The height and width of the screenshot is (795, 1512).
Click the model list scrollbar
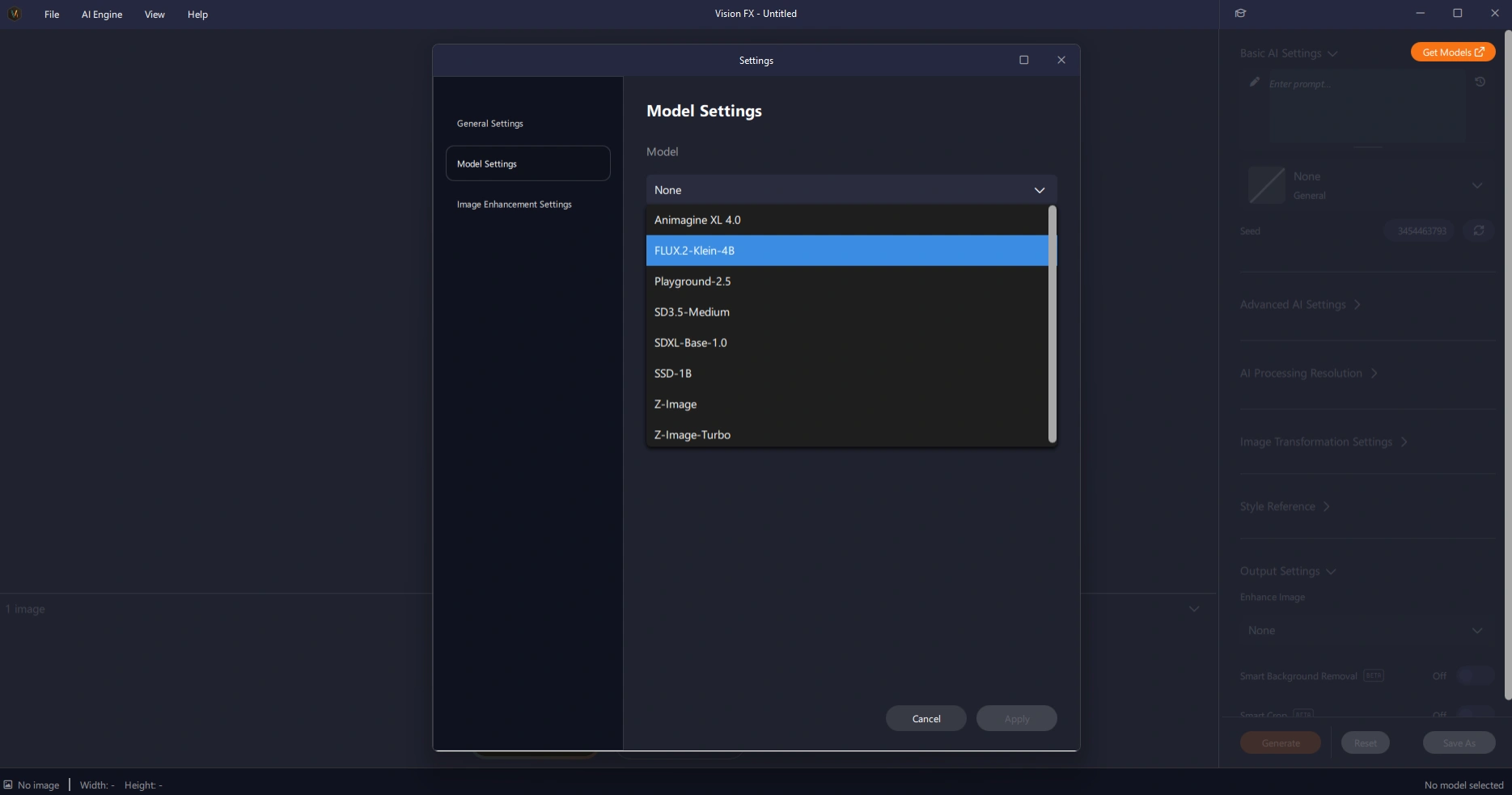(x=1052, y=324)
